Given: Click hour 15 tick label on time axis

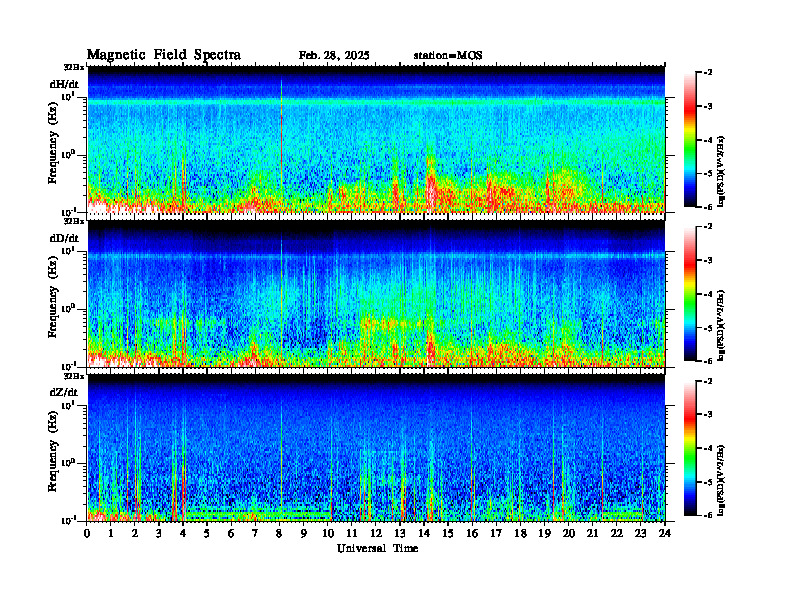Looking at the screenshot, I should coord(448,533).
